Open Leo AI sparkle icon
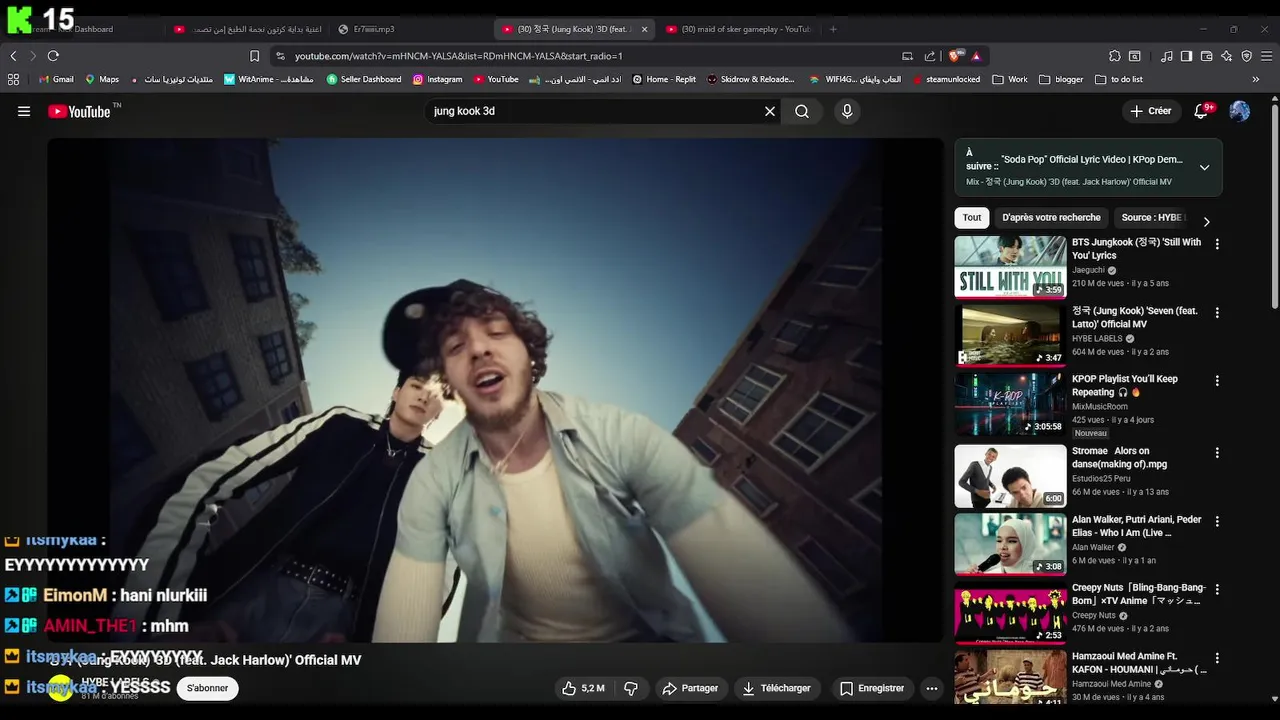 [1227, 56]
